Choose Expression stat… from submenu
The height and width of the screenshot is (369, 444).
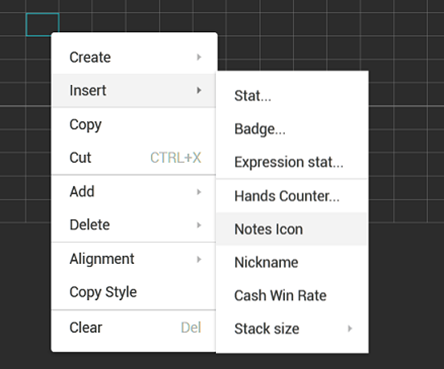coord(292,162)
